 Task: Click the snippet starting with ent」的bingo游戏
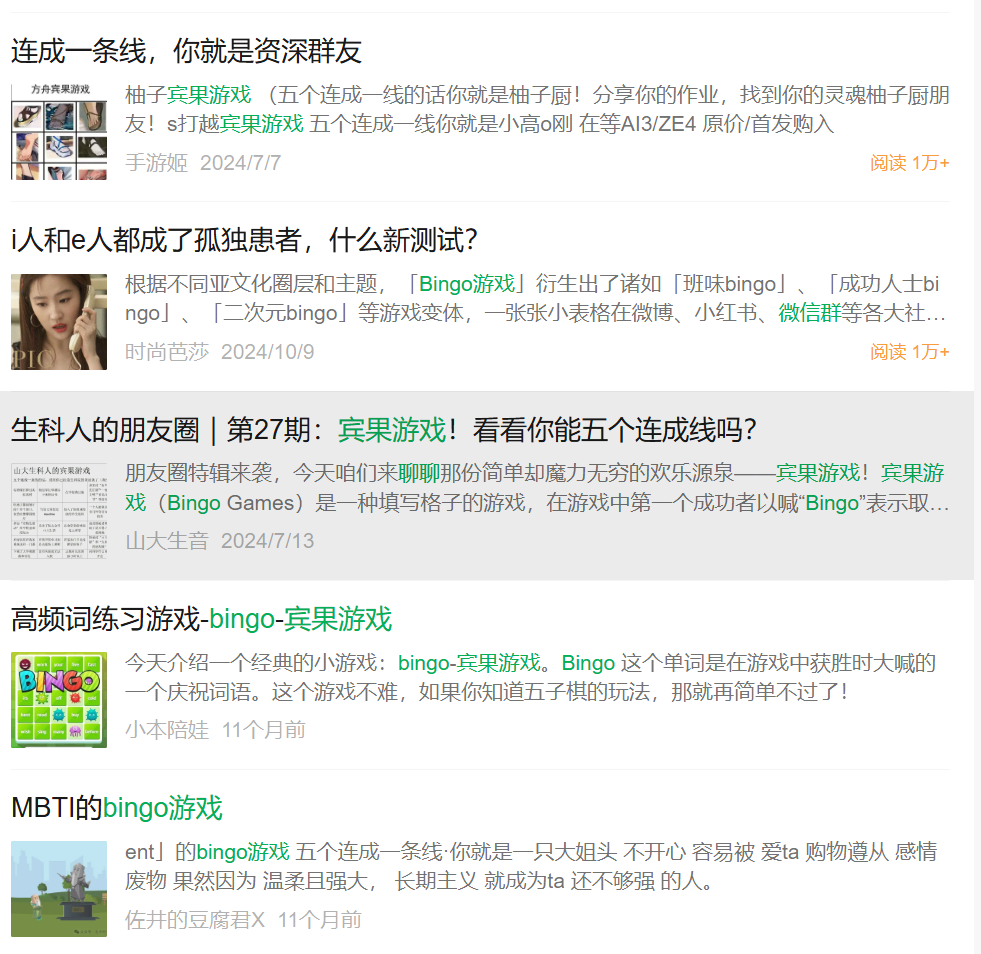click(531, 866)
